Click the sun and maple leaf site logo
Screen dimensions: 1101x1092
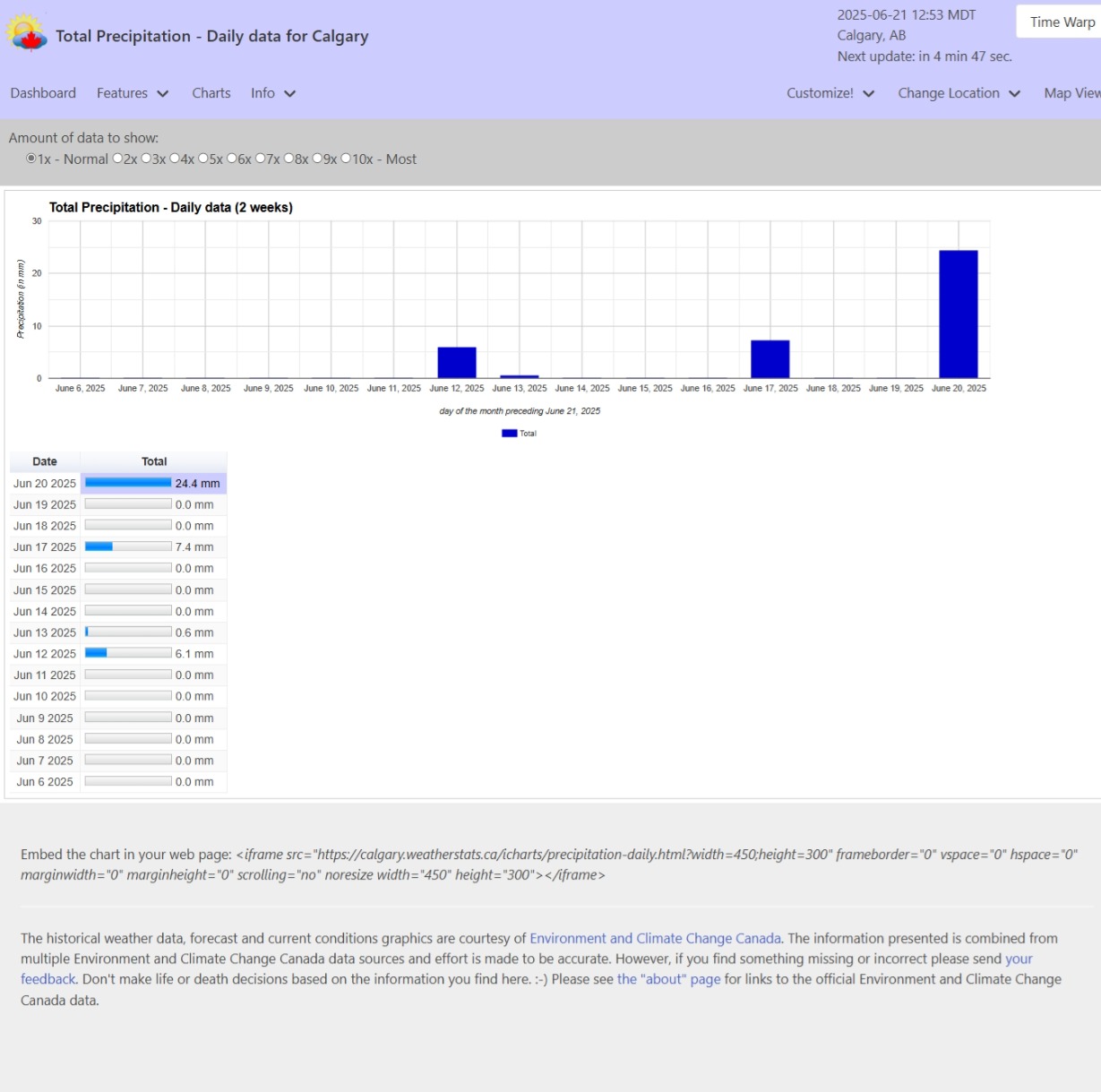pos(27,34)
